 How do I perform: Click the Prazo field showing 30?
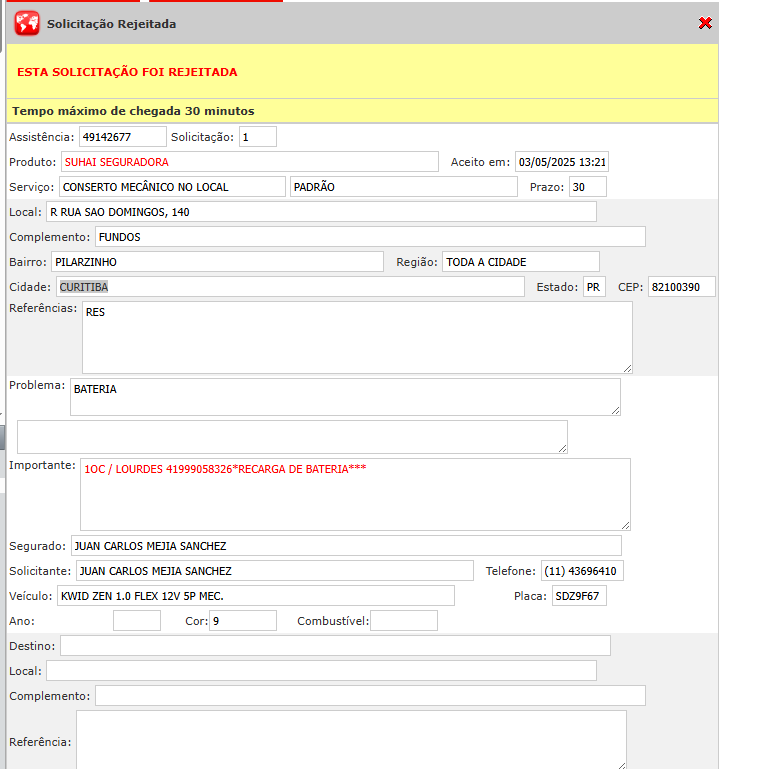[x=587, y=187]
